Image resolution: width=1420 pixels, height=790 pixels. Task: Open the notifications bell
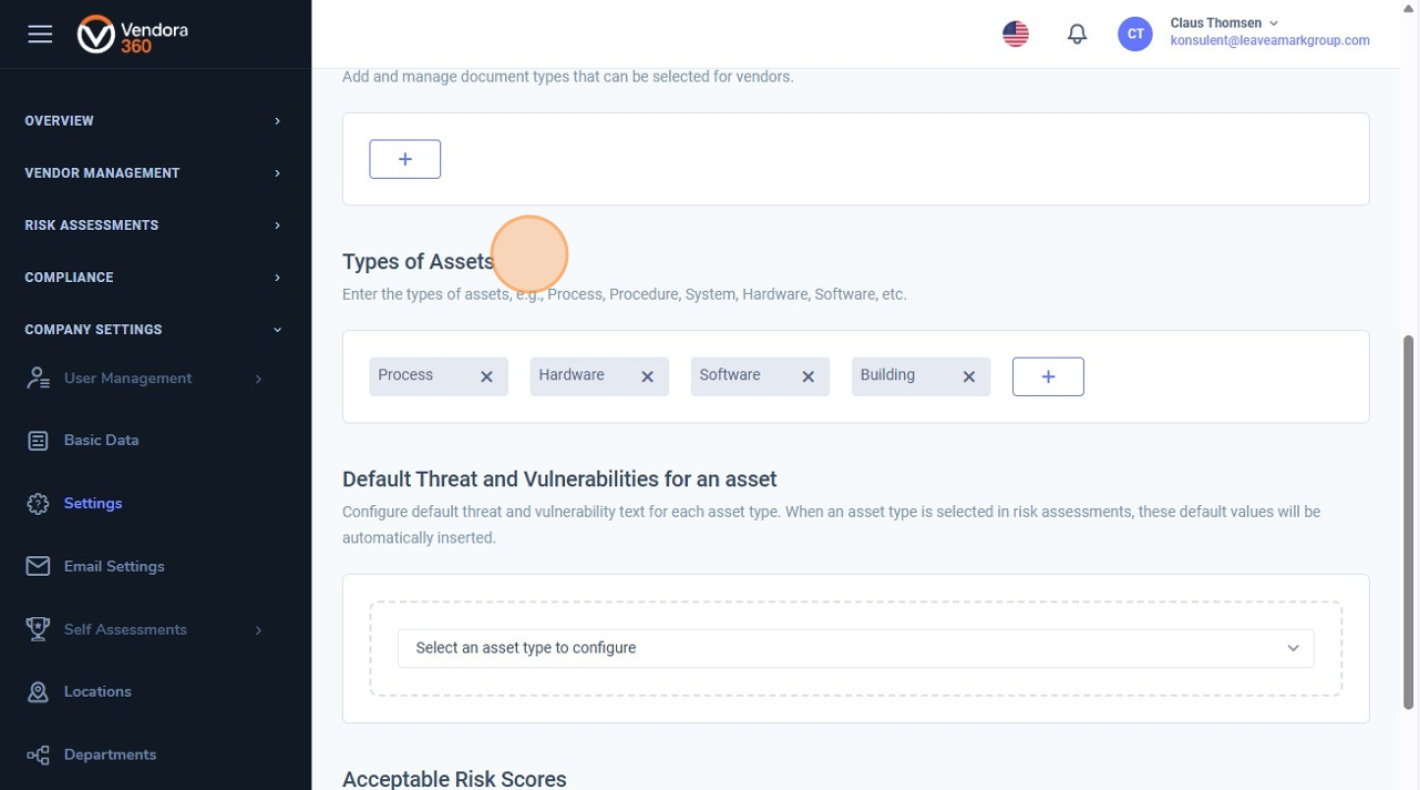pos(1077,34)
